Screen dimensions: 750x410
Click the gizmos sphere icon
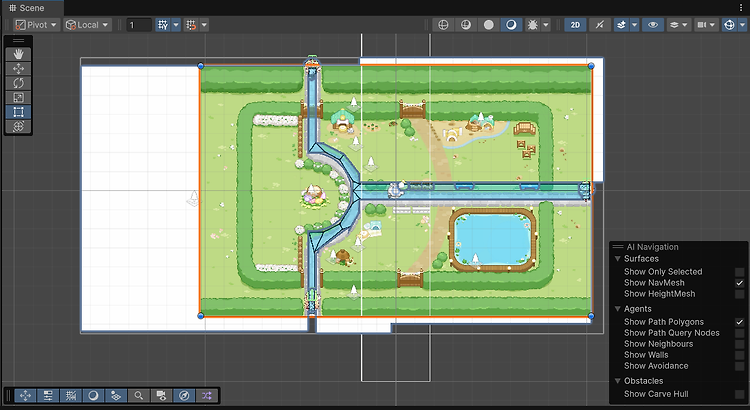click(729, 25)
